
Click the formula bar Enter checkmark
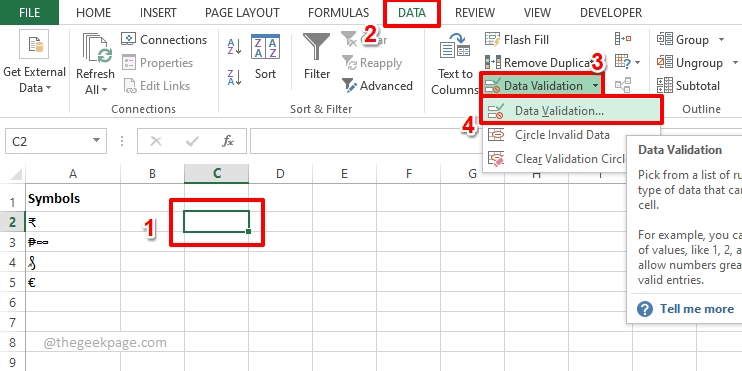tap(192, 141)
